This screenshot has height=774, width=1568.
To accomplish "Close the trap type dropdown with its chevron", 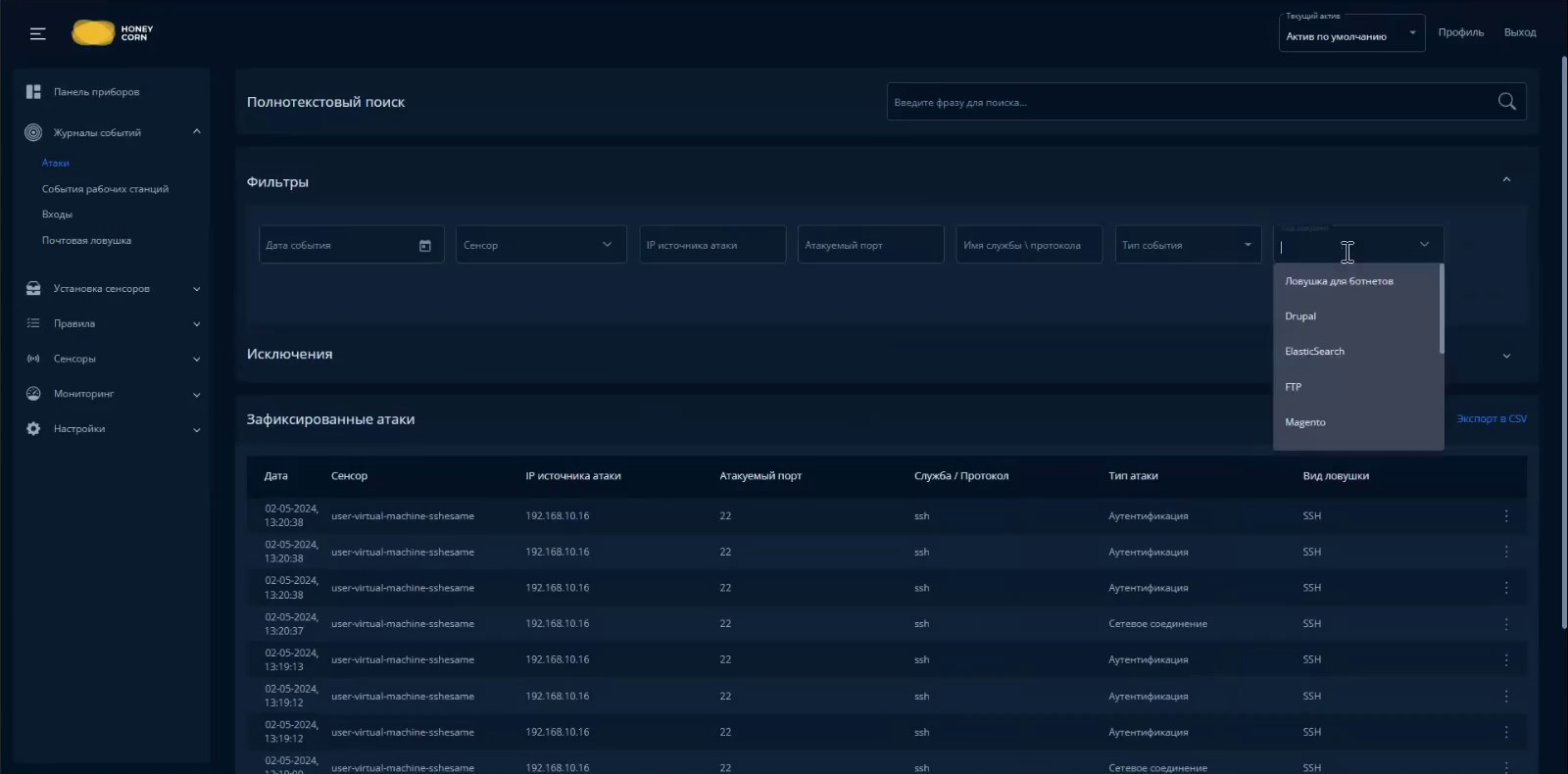I will [1424, 245].
